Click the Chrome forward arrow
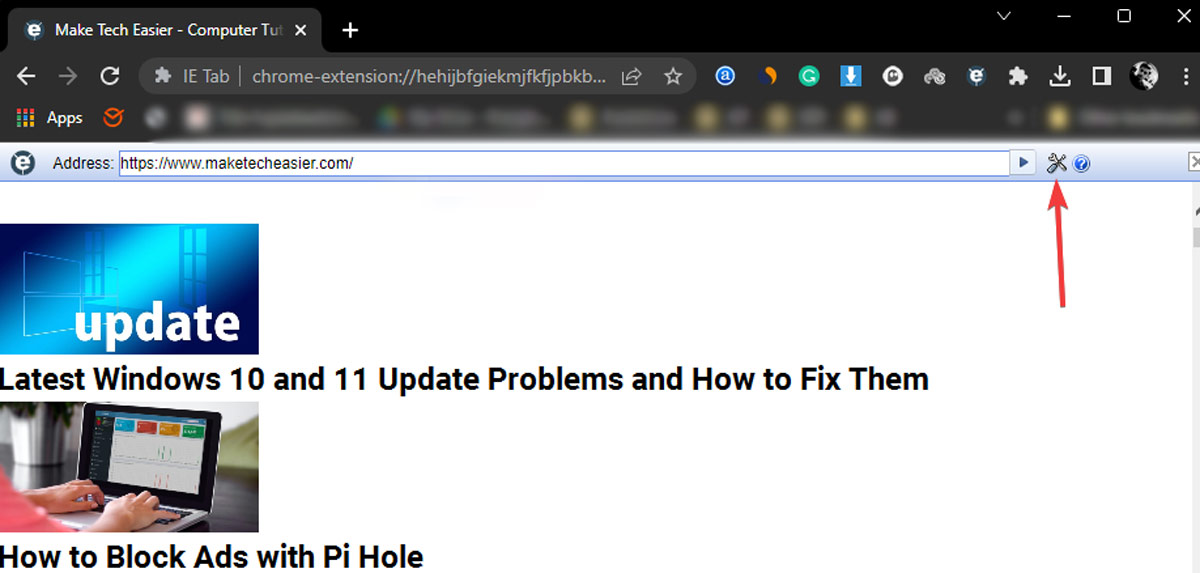Viewport: 1200px width, 573px height. [68, 76]
